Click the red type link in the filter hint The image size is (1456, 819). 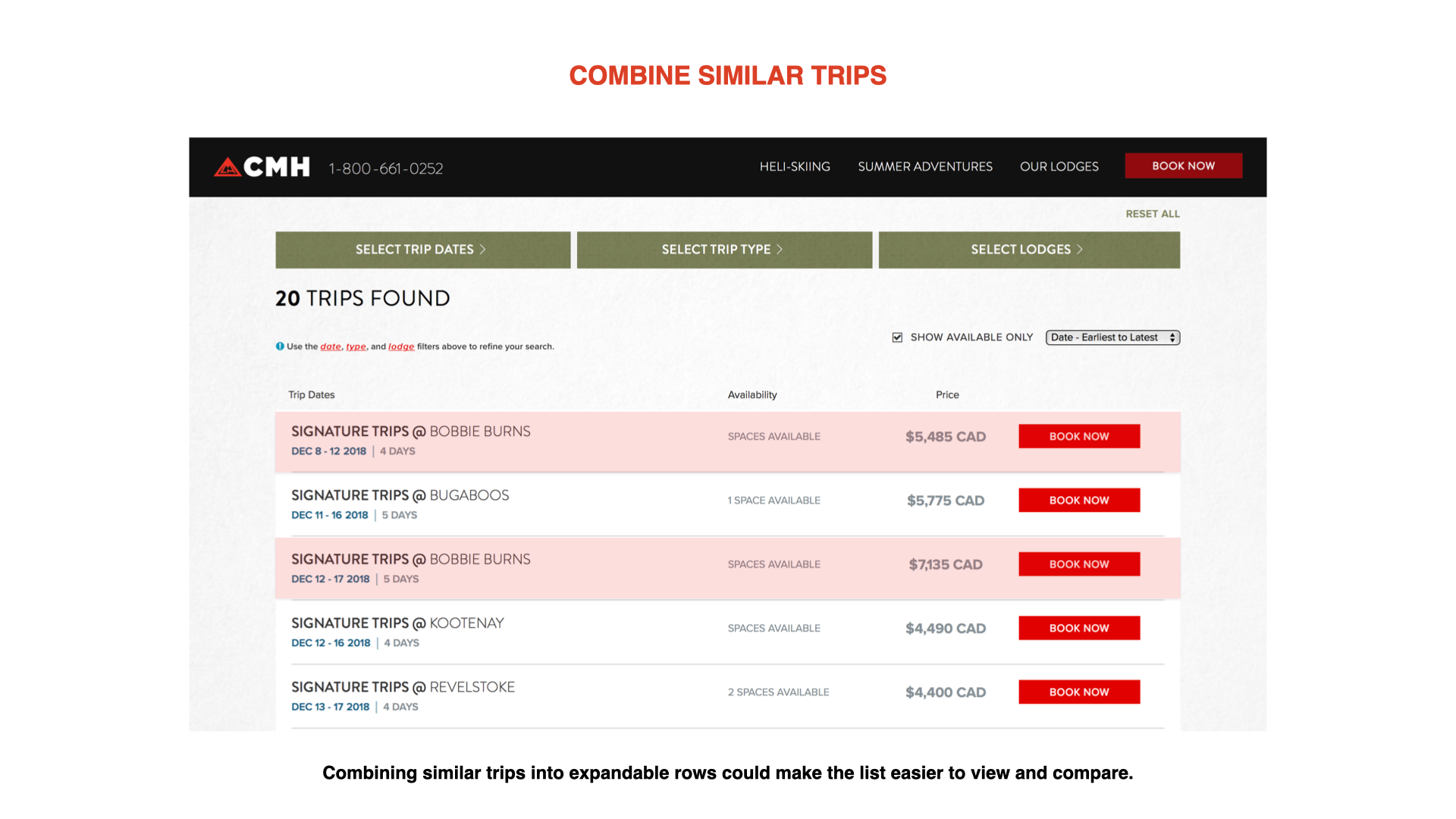pos(356,347)
